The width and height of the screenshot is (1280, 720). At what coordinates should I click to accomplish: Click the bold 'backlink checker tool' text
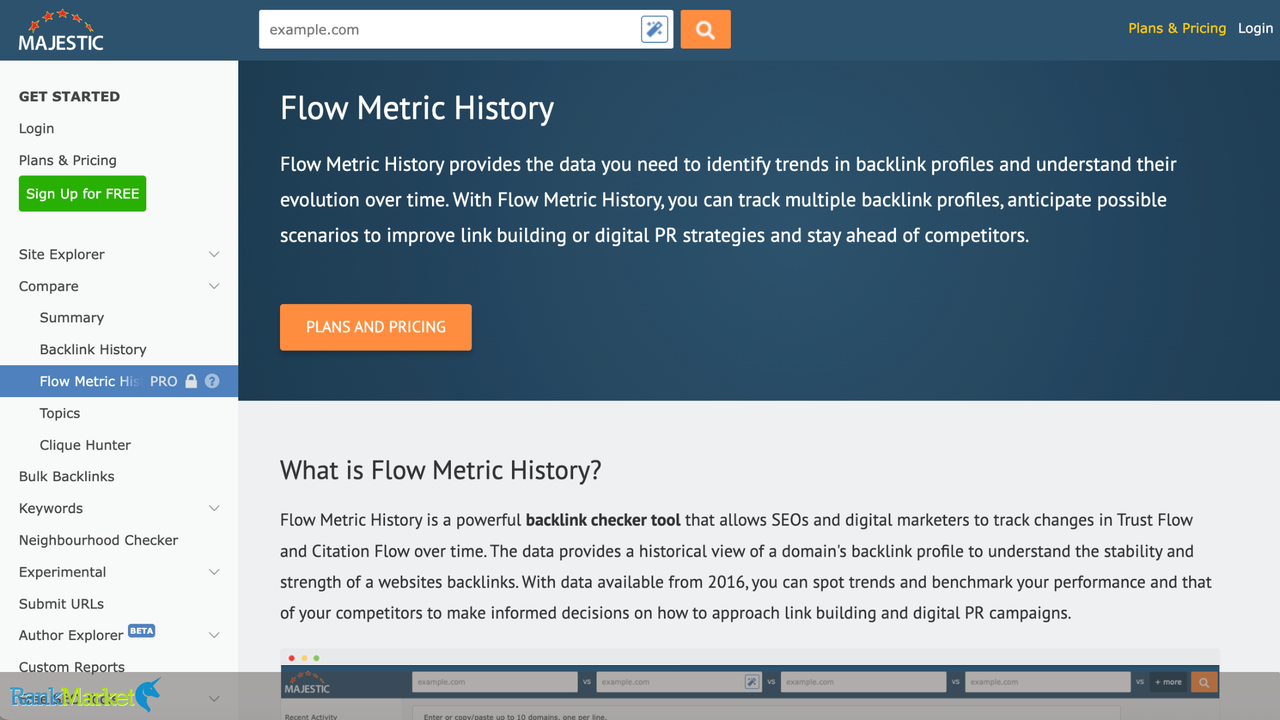coord(603,520)
